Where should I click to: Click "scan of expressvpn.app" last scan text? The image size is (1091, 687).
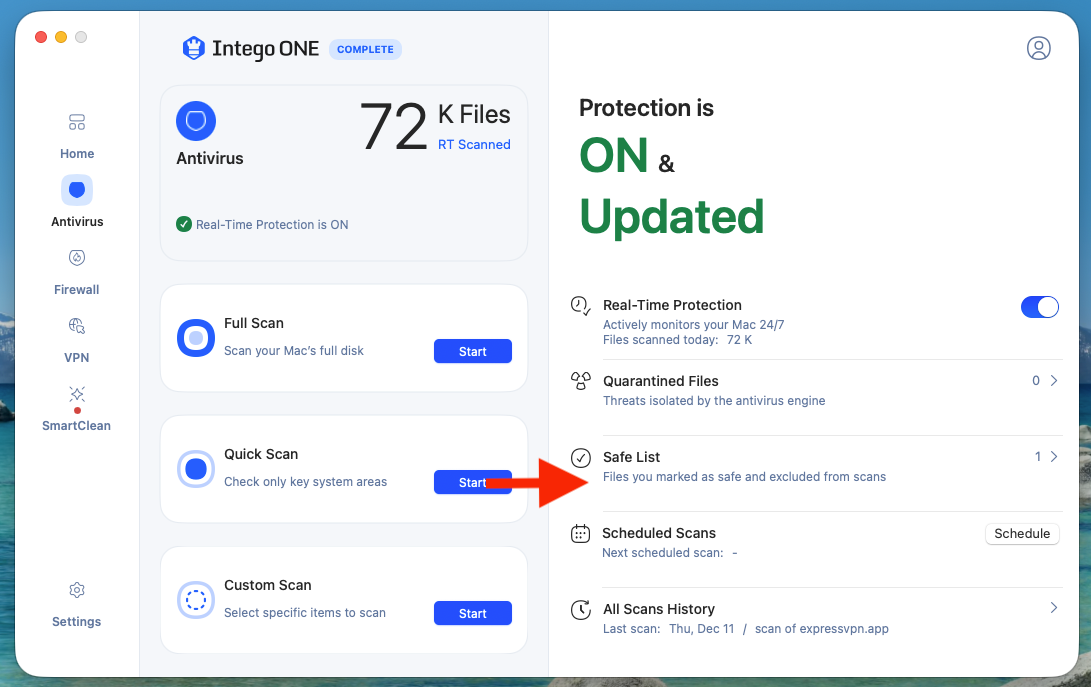pos(822,629)
